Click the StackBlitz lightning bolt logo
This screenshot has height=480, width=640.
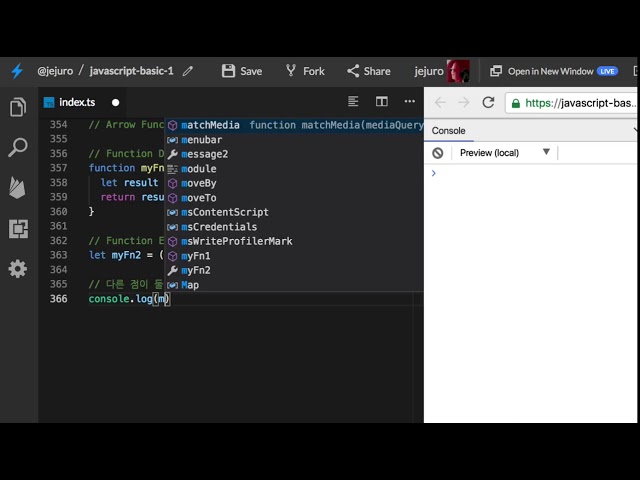(17, 71)
